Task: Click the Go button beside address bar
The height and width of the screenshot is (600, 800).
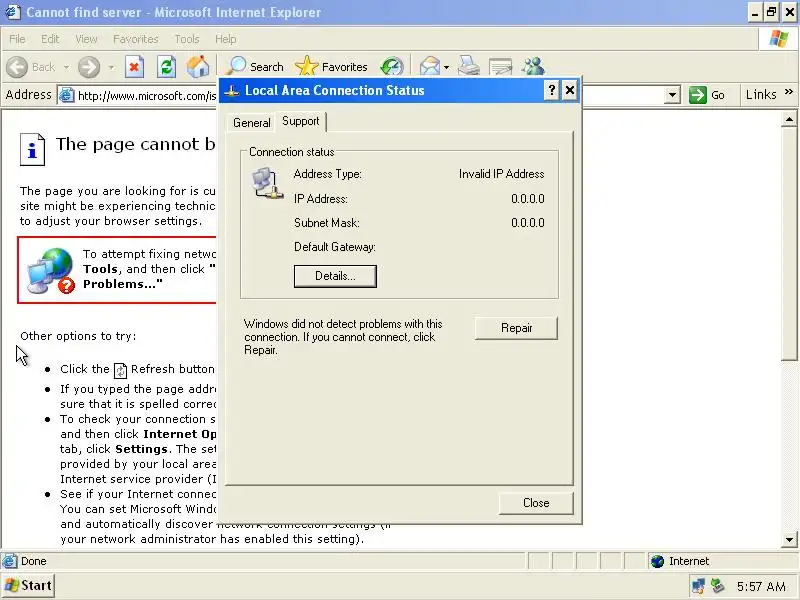Action: pyautogui.click(x=707, y=95)
